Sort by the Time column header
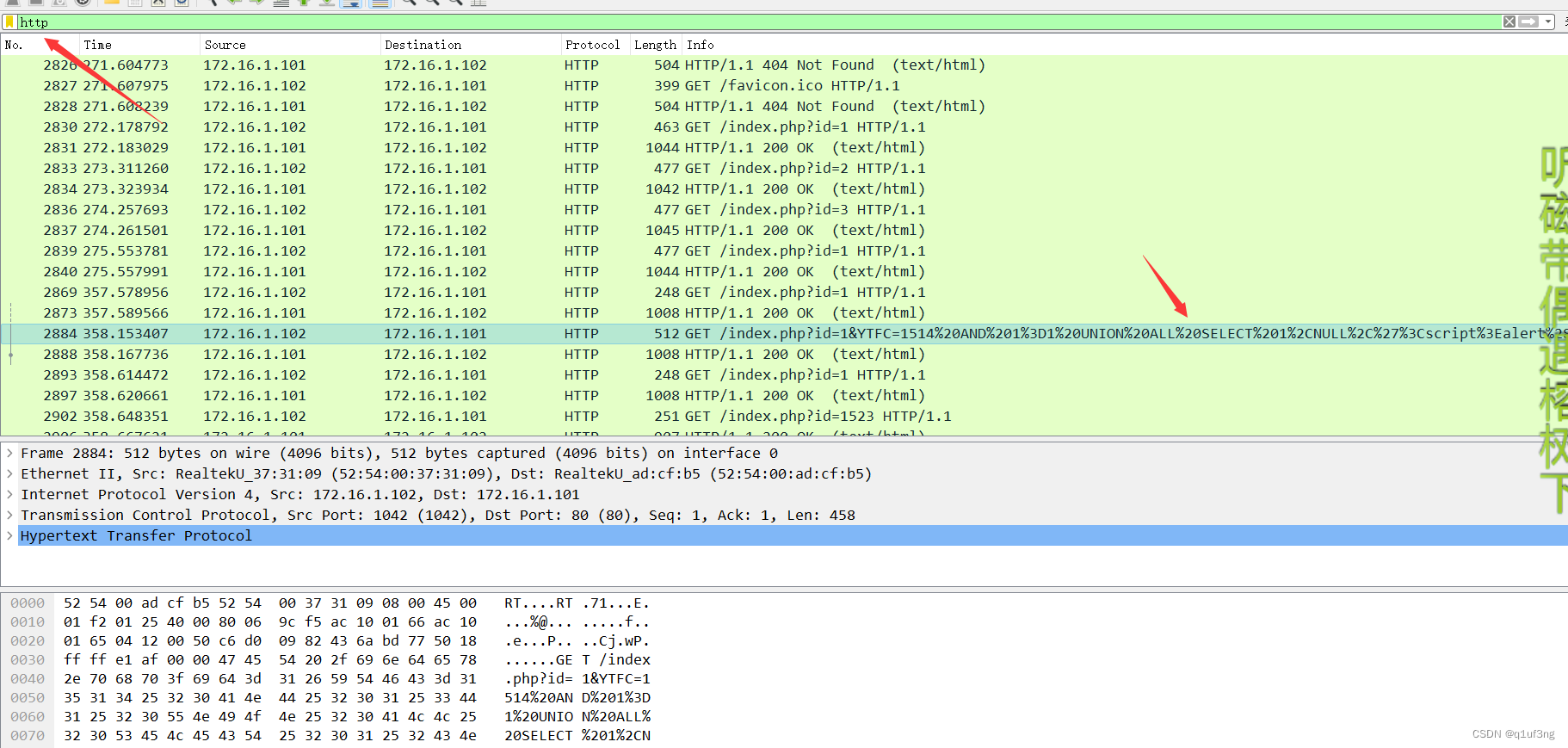This screenshot has width=1568, height=748. click(139, 45)
